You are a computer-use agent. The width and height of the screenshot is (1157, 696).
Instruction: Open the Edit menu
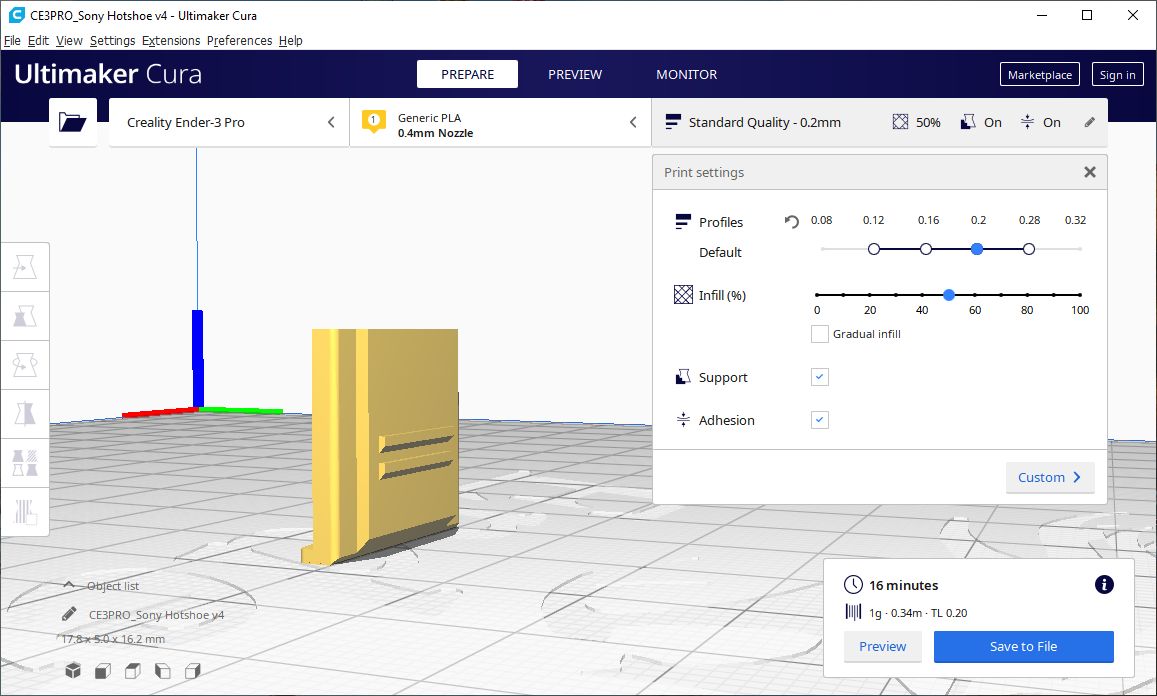(x=38, y=41)
